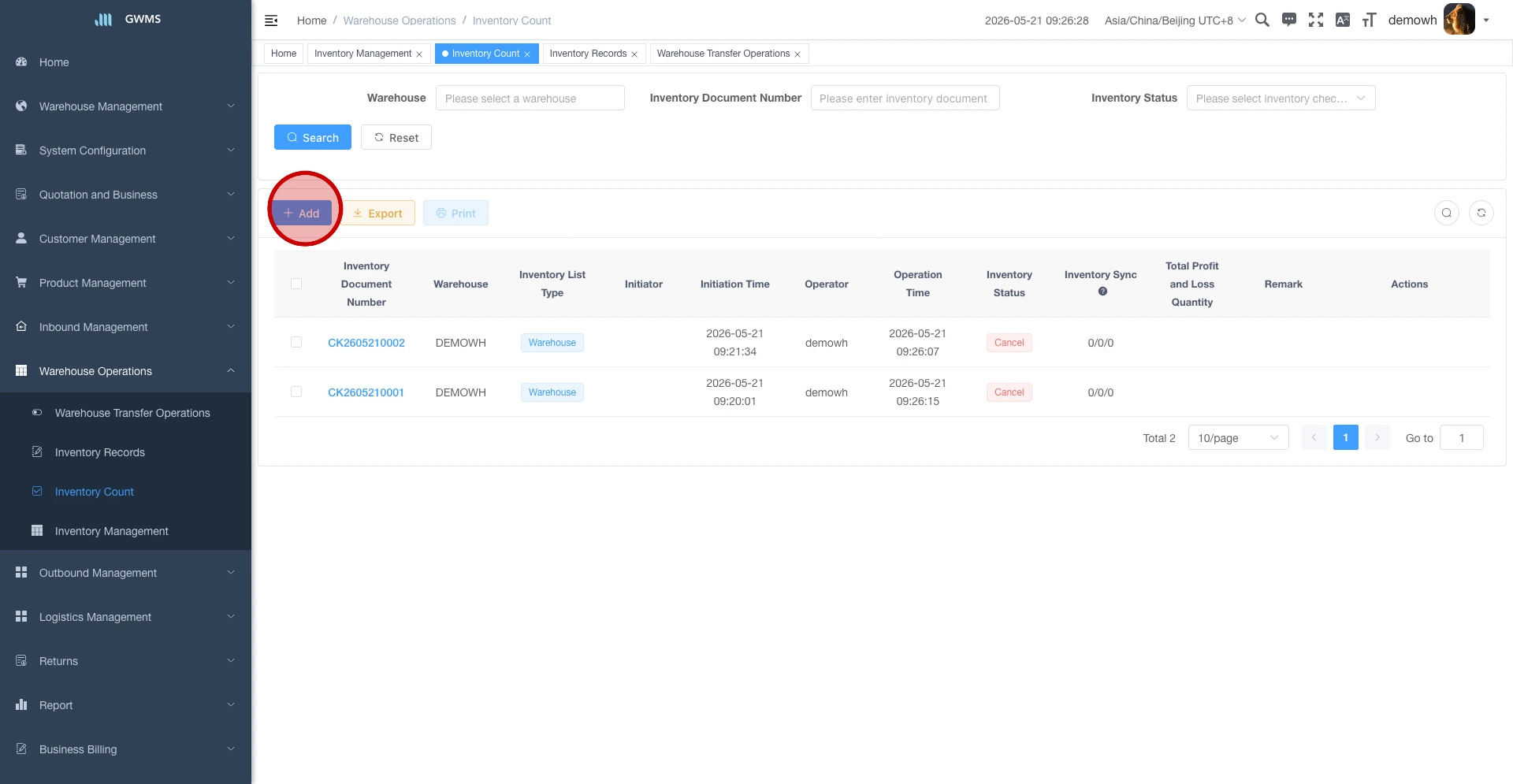Close the Inventory Count tab

click(x=527, y=54)
